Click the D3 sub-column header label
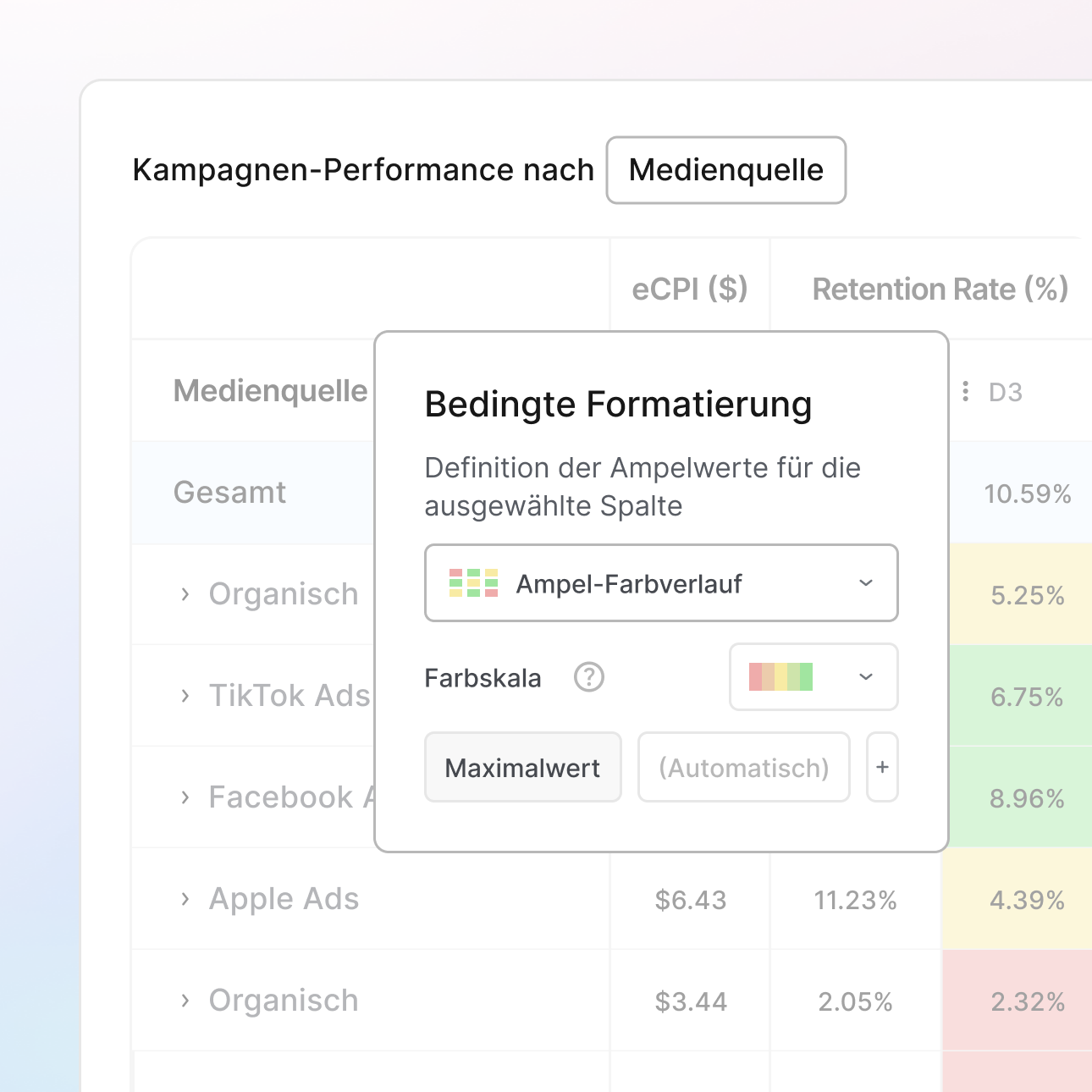 coord(1005,392)
